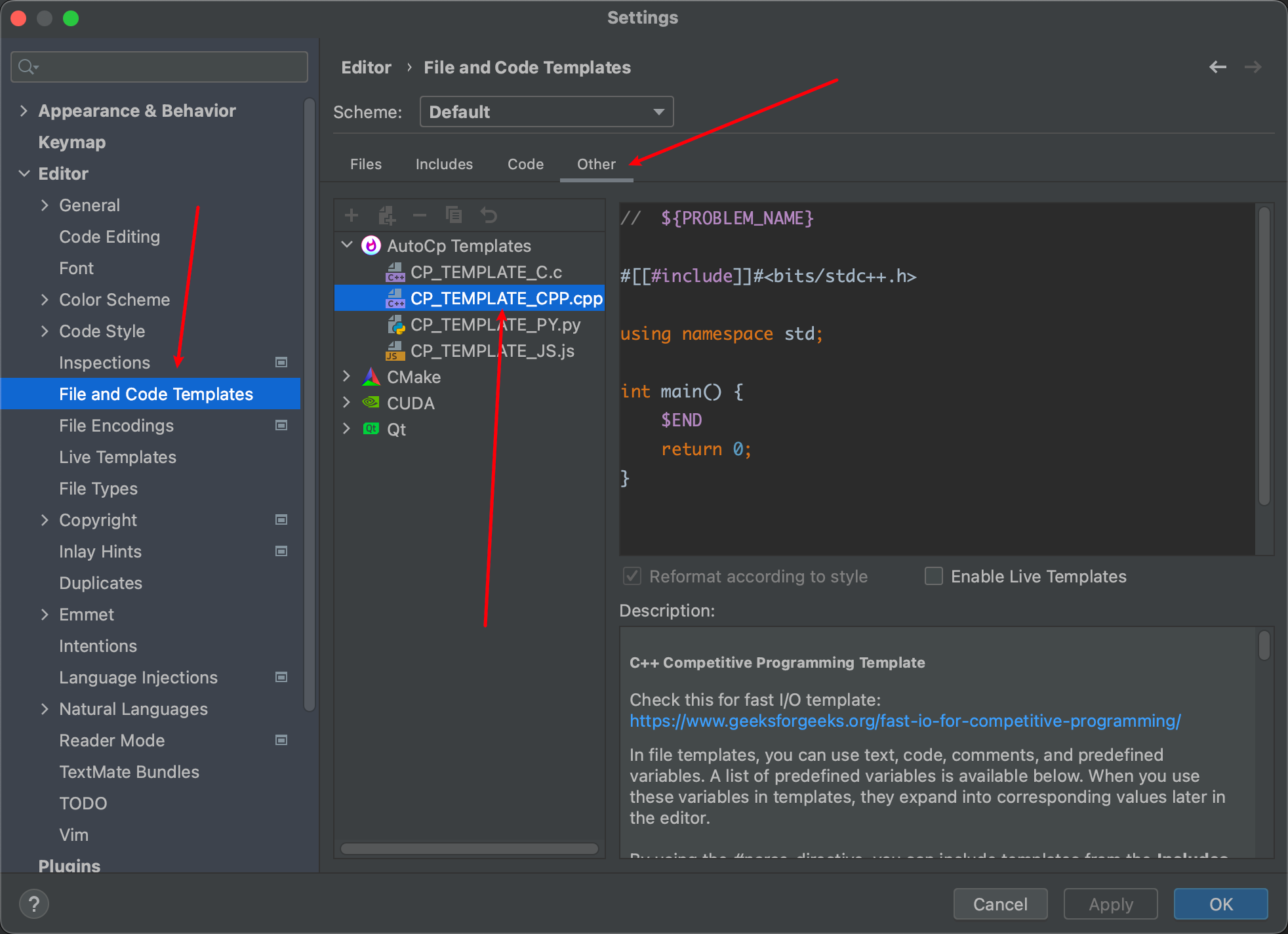Open the geeksforgeeks fast-io link
Viewport: 1288px width, 934px height.
click(904, 721)
